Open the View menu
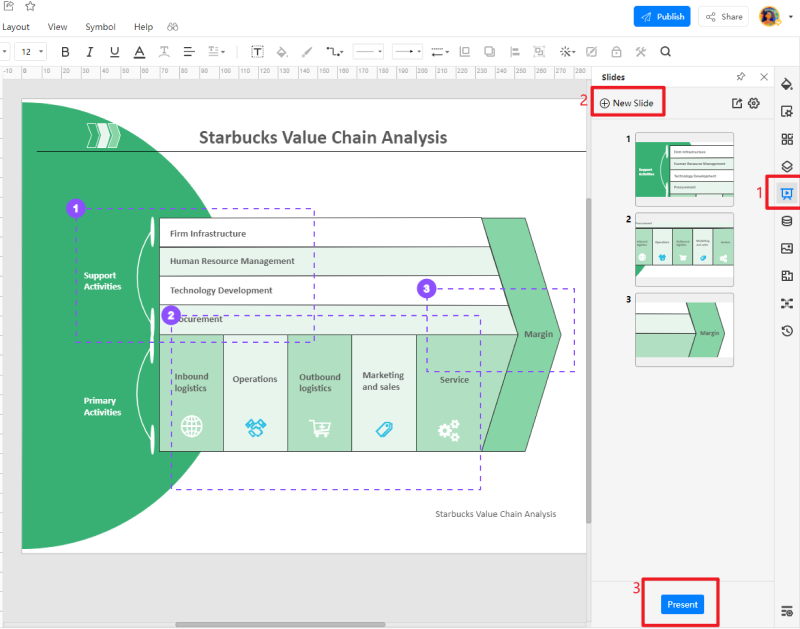 57,27
